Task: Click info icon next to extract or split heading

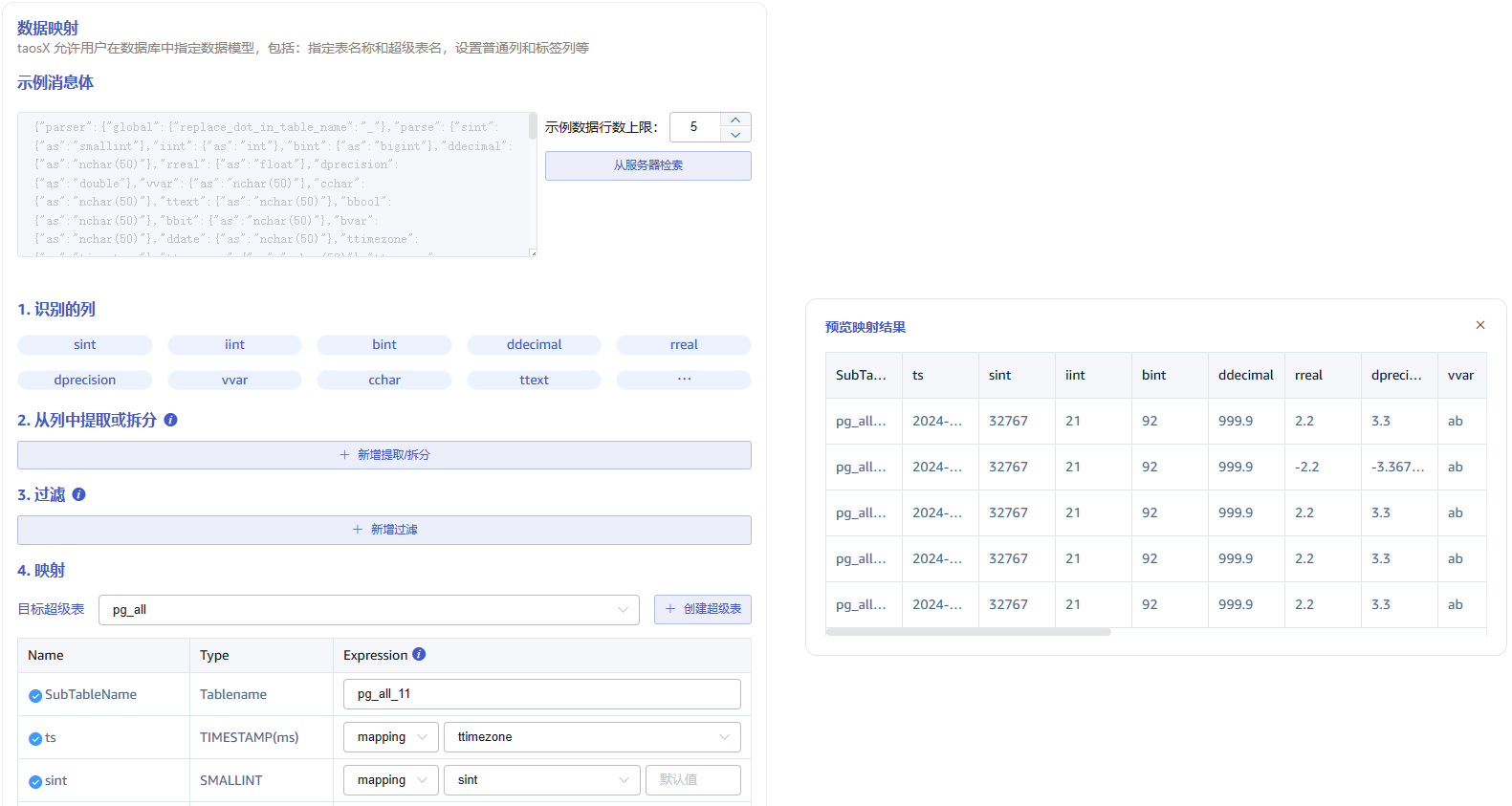Action: point(170,420)
